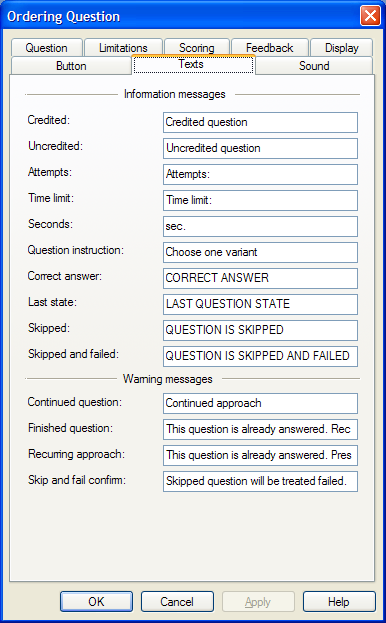
Task: Confirm changes with the OK button
Action: point(96,602)
